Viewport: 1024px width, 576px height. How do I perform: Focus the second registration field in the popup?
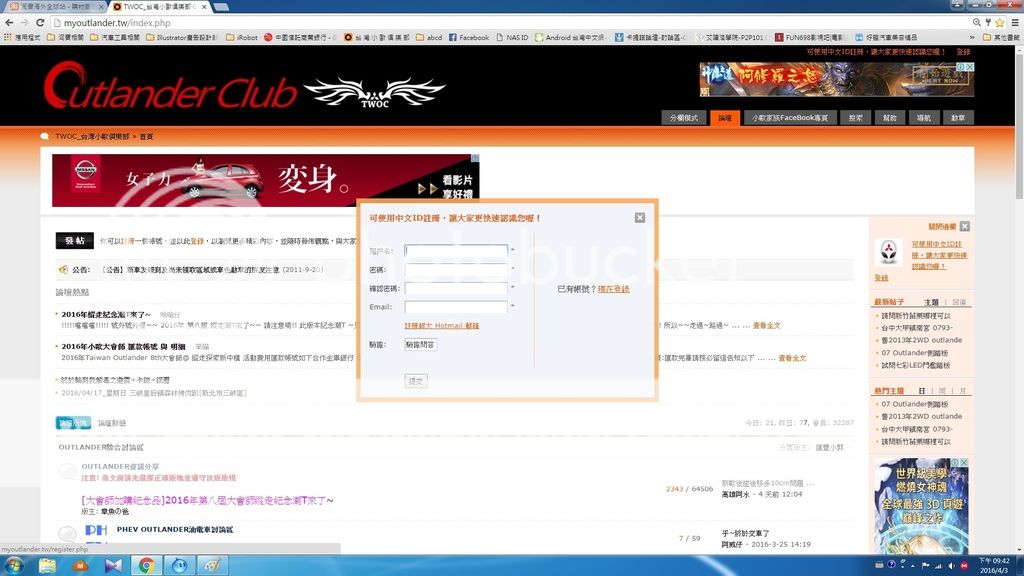[456, 269]
